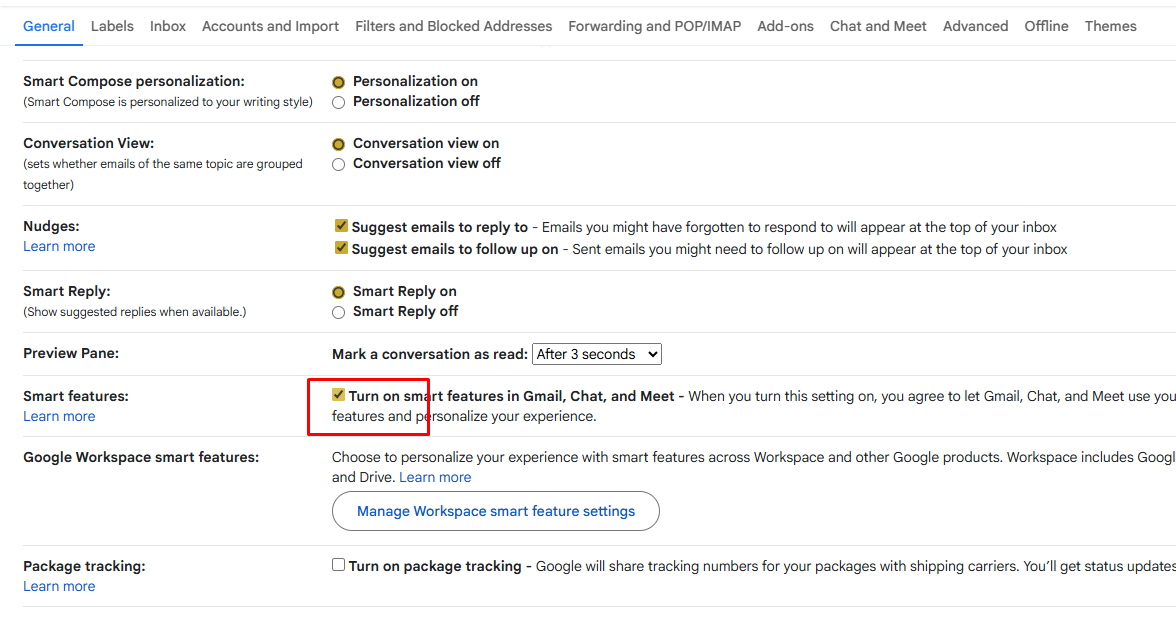The height and width of the screenshot is (619, 1176).
Task: Select Personalization on radio button
Action: point(338,82)
